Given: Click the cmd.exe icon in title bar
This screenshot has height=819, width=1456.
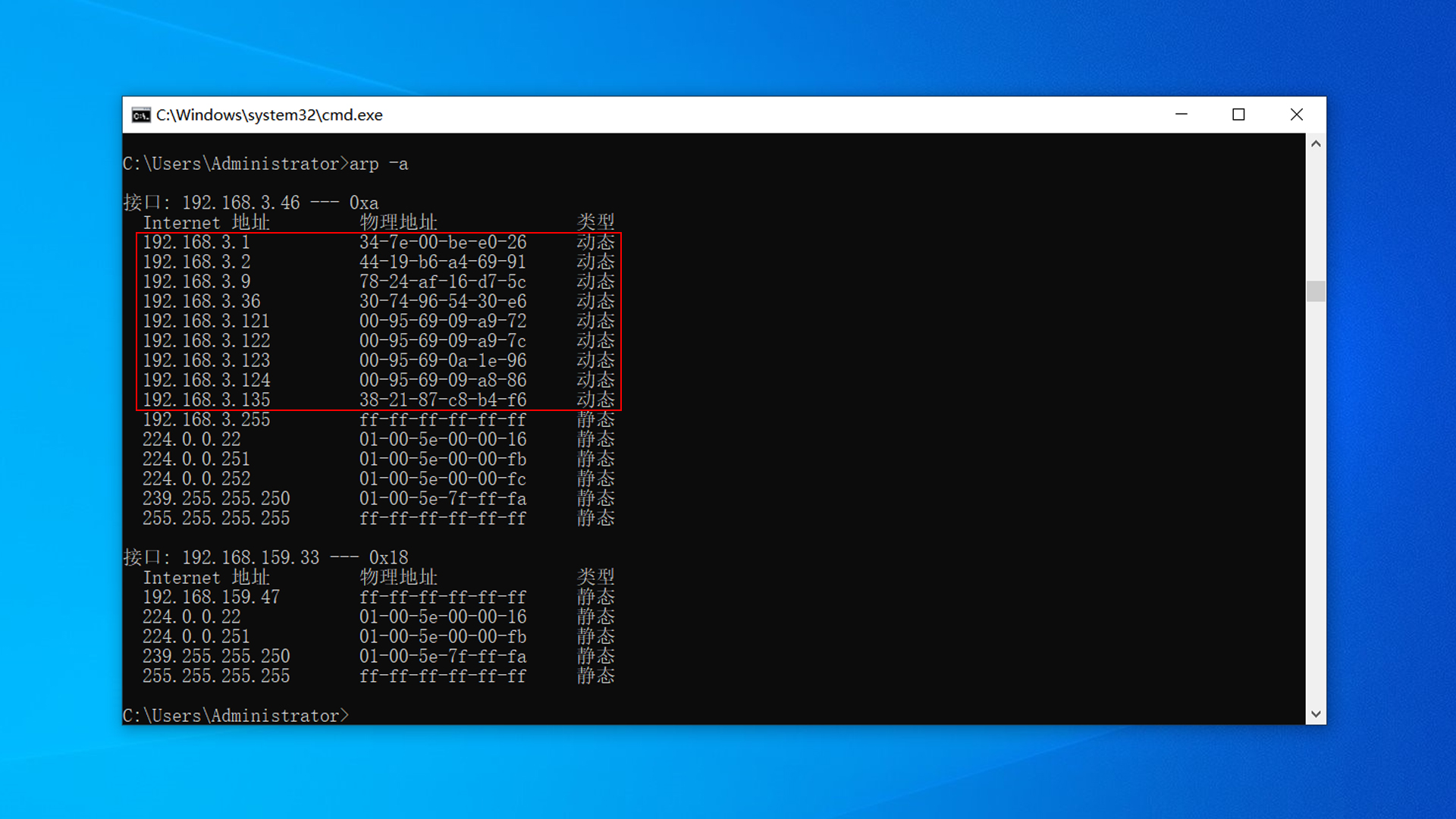Looking at the screenshot, I should 141,115.
